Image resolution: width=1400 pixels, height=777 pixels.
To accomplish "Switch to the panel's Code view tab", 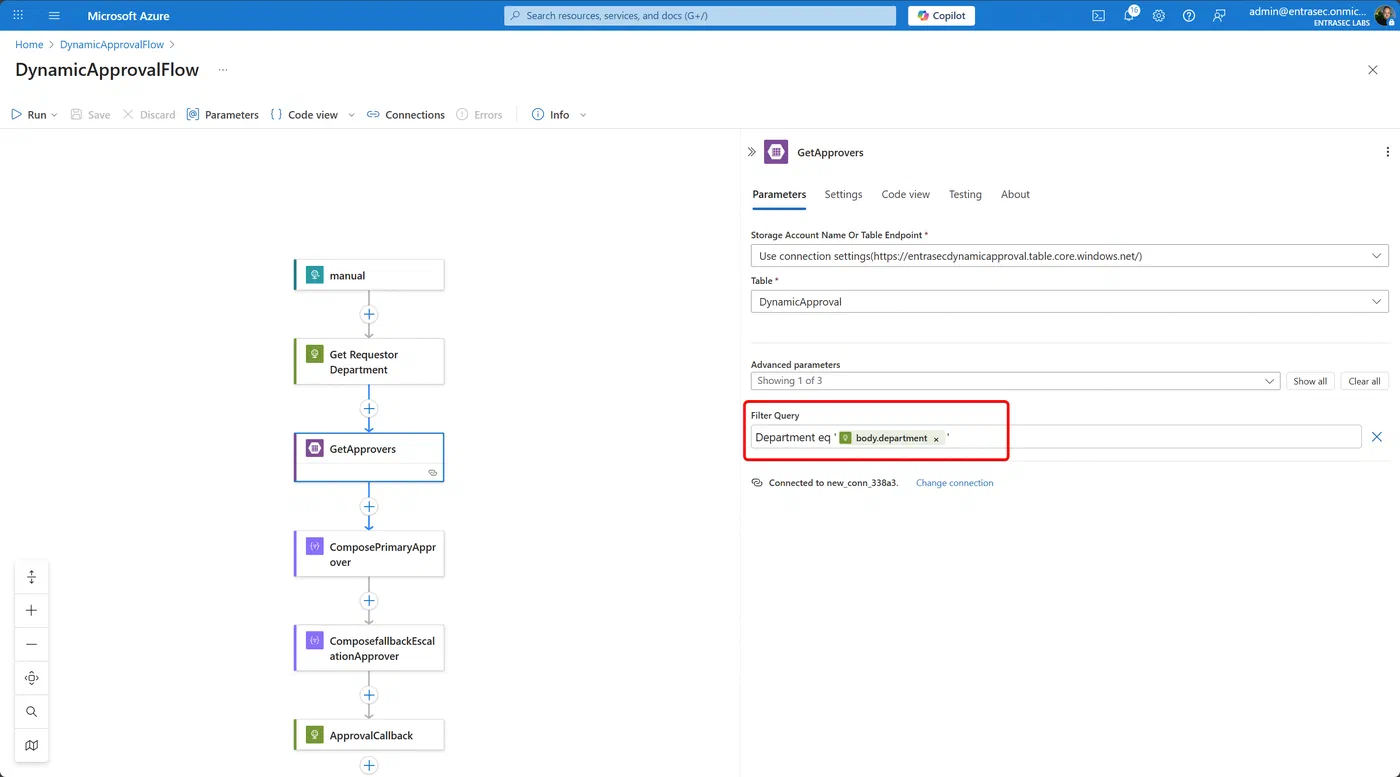I will pyautogui.click(x=905, y=194).
